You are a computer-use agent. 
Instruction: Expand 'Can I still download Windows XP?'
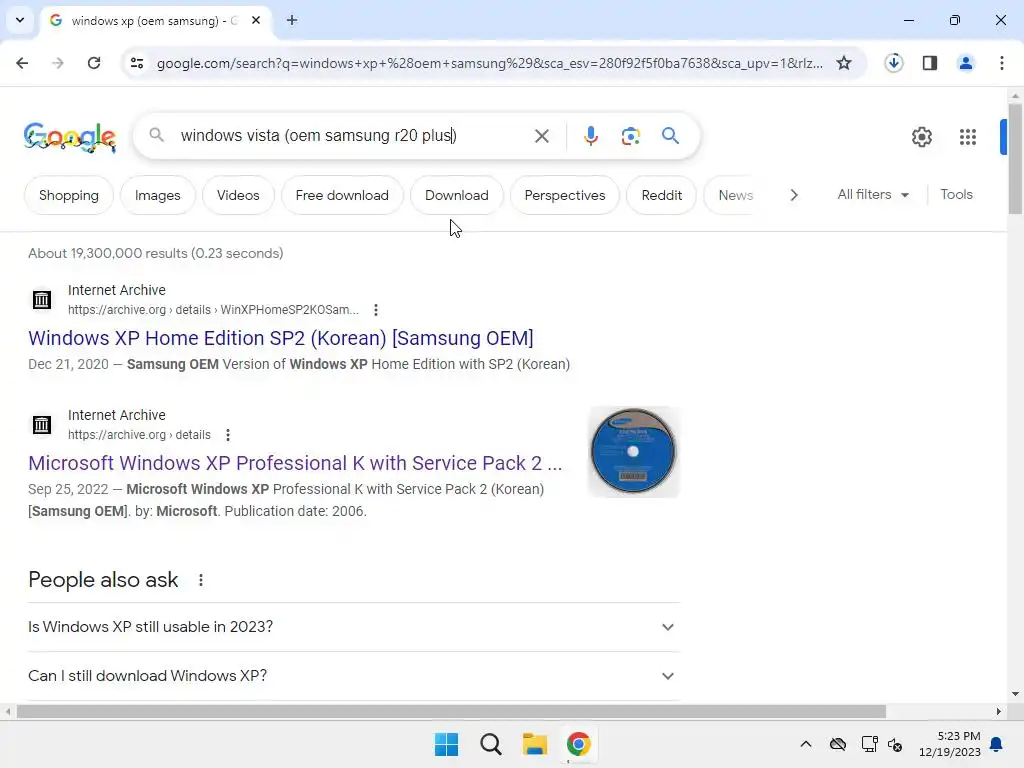(353, 676)
